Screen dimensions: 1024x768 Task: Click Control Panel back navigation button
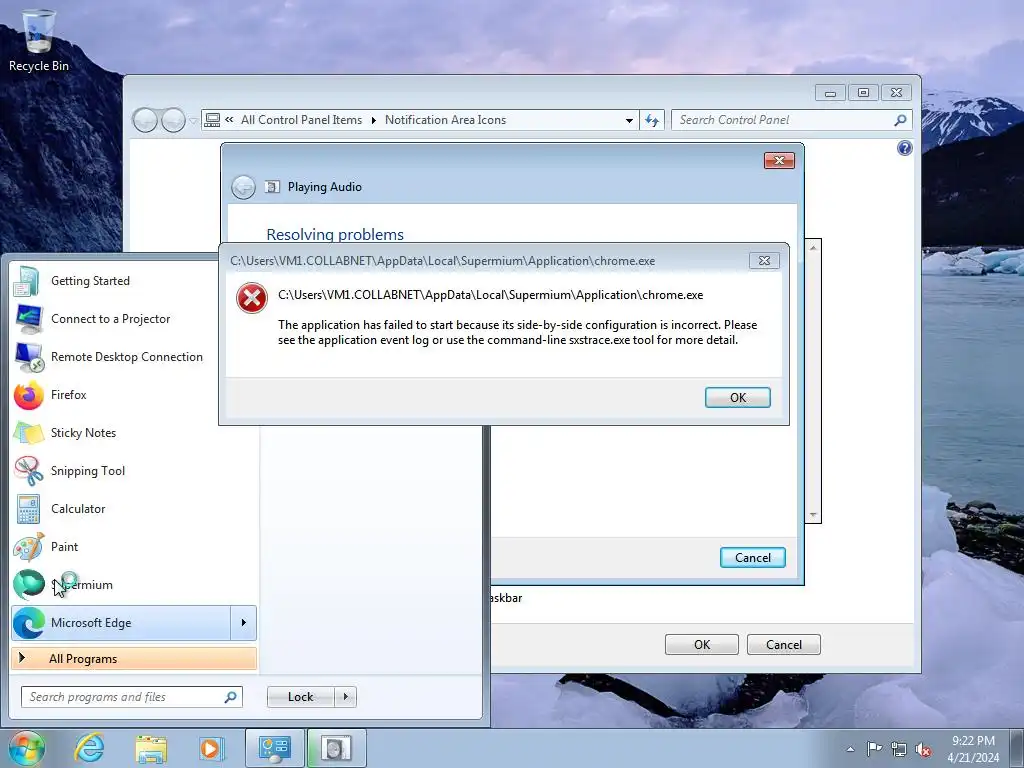(145, 120)
